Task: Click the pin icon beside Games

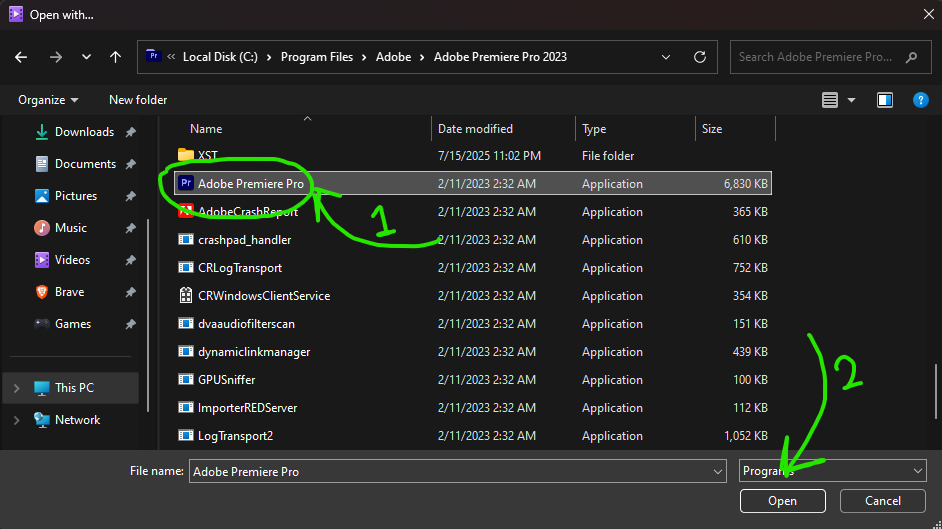Action: 130,324
